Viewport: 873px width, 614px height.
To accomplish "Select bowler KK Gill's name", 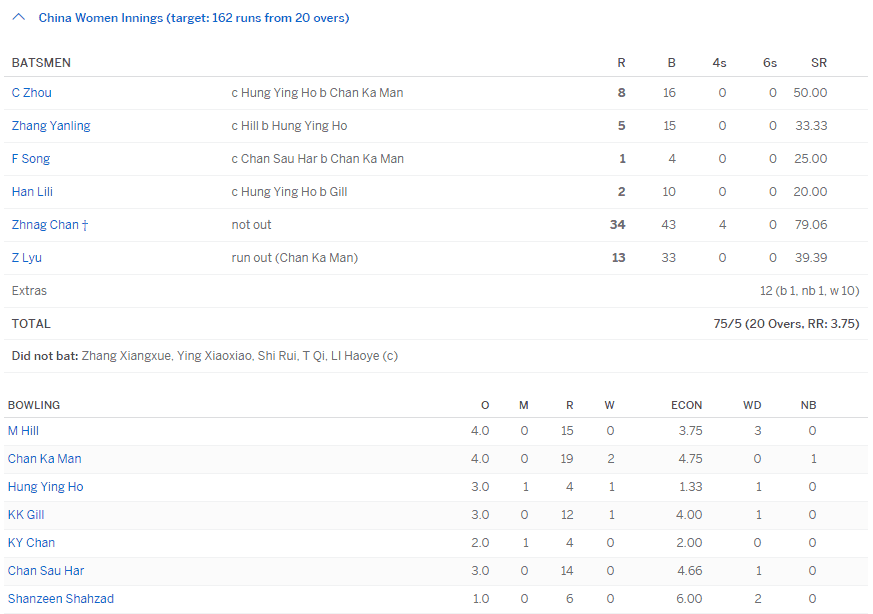I will pos(26,515).
